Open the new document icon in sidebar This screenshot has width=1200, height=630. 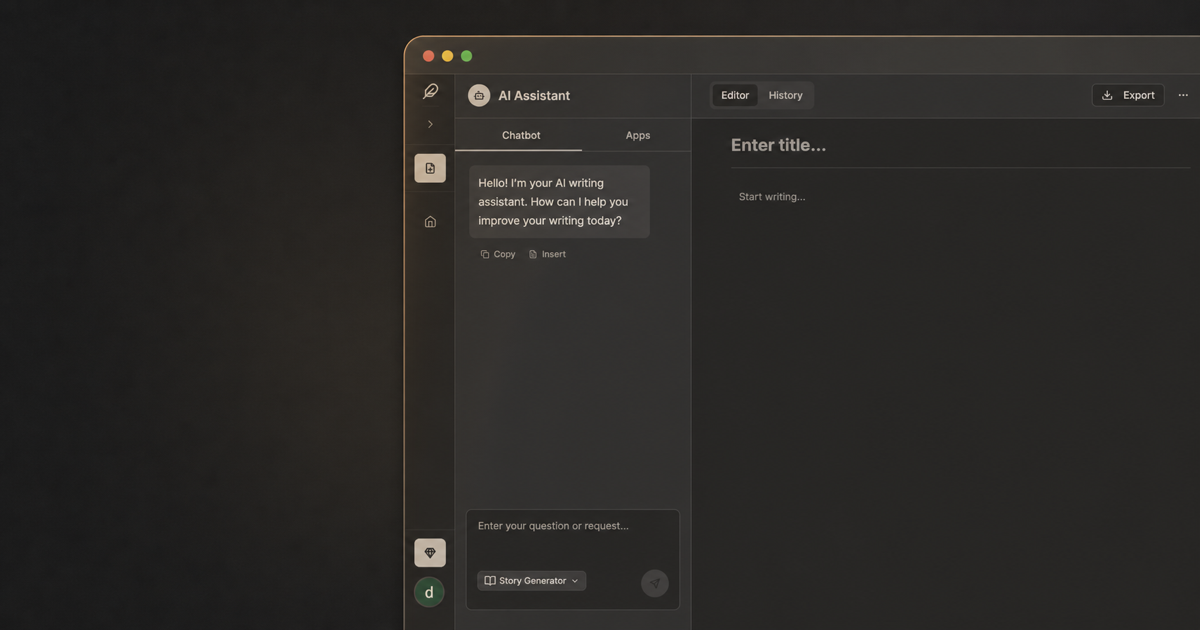point(430,168)
